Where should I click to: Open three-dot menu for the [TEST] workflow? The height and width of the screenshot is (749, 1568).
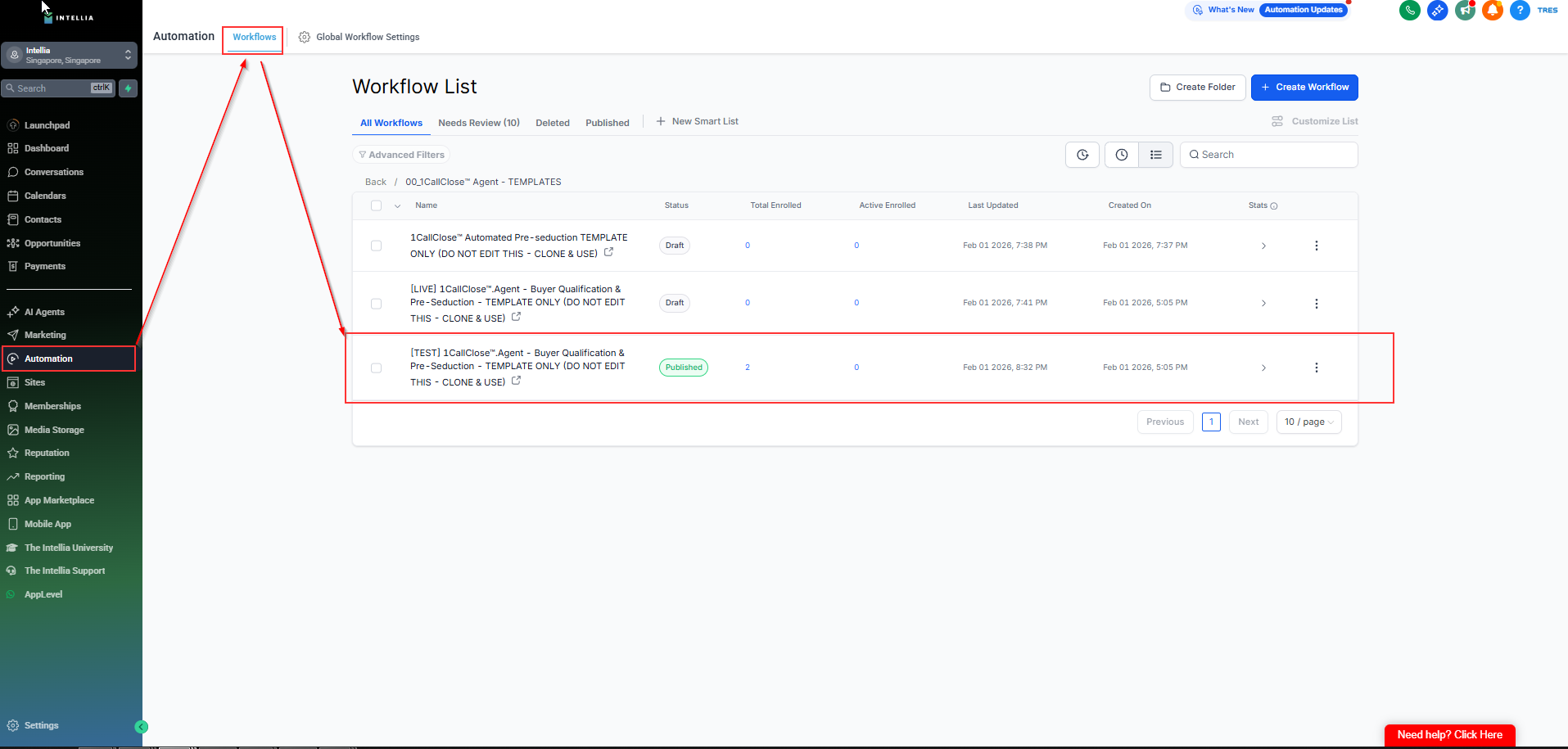pyautogui.click(x=1316, y=368)
